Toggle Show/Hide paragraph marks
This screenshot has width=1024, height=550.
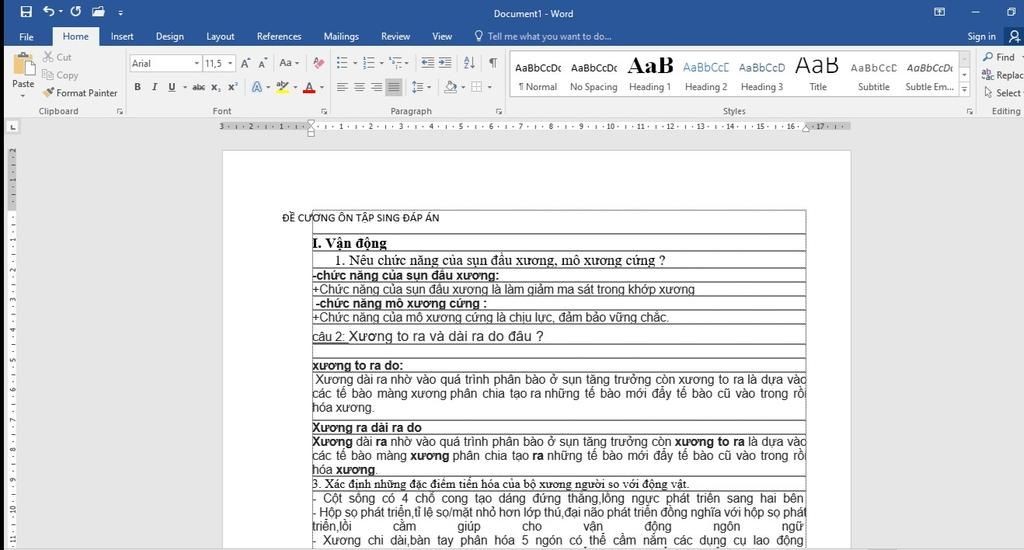coord(493,63)
